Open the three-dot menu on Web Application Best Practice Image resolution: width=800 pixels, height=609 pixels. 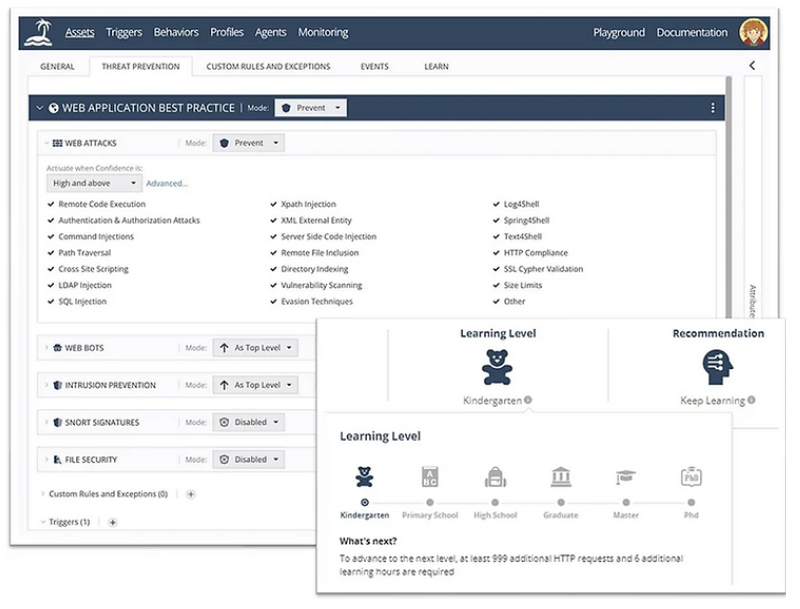tap(712, 107)
